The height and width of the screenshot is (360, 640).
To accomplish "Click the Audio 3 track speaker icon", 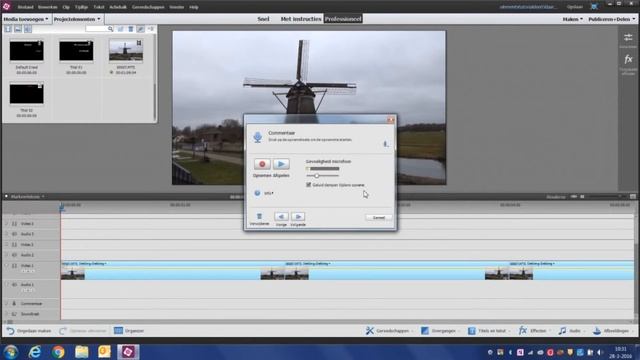I will [14, 234].
